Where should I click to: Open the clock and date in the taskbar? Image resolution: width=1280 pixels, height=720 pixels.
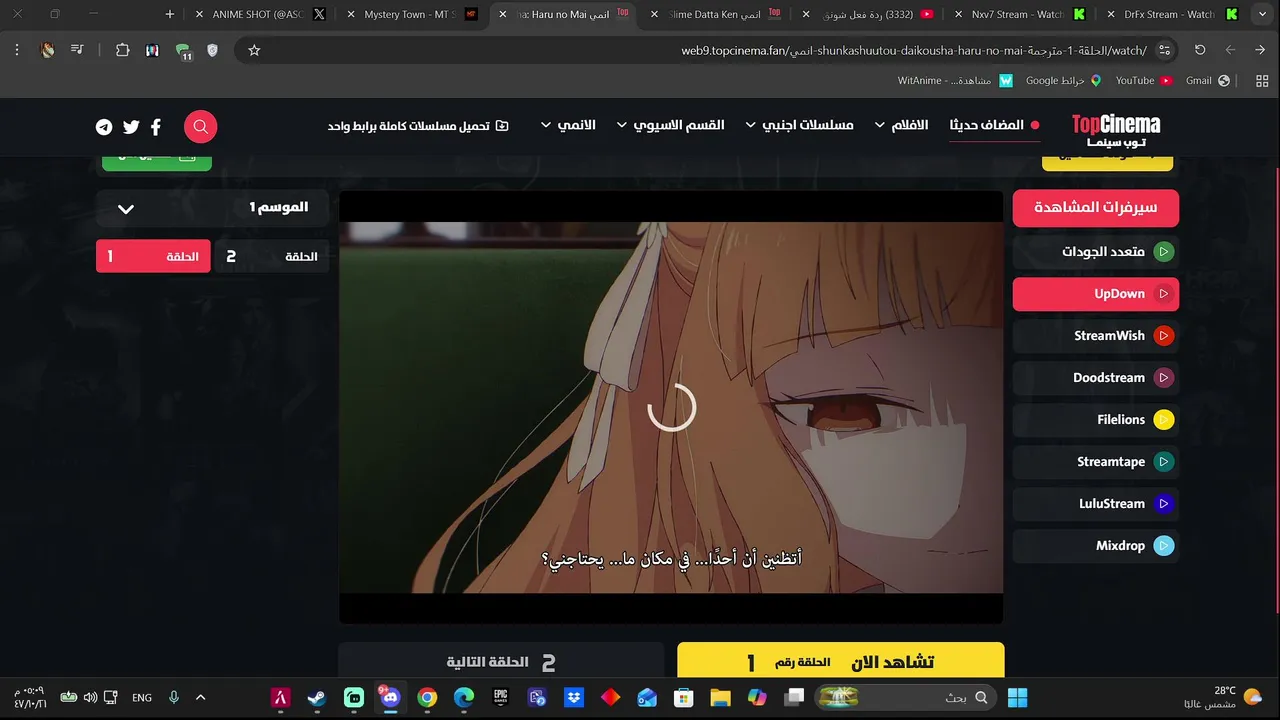pos(30,697)
